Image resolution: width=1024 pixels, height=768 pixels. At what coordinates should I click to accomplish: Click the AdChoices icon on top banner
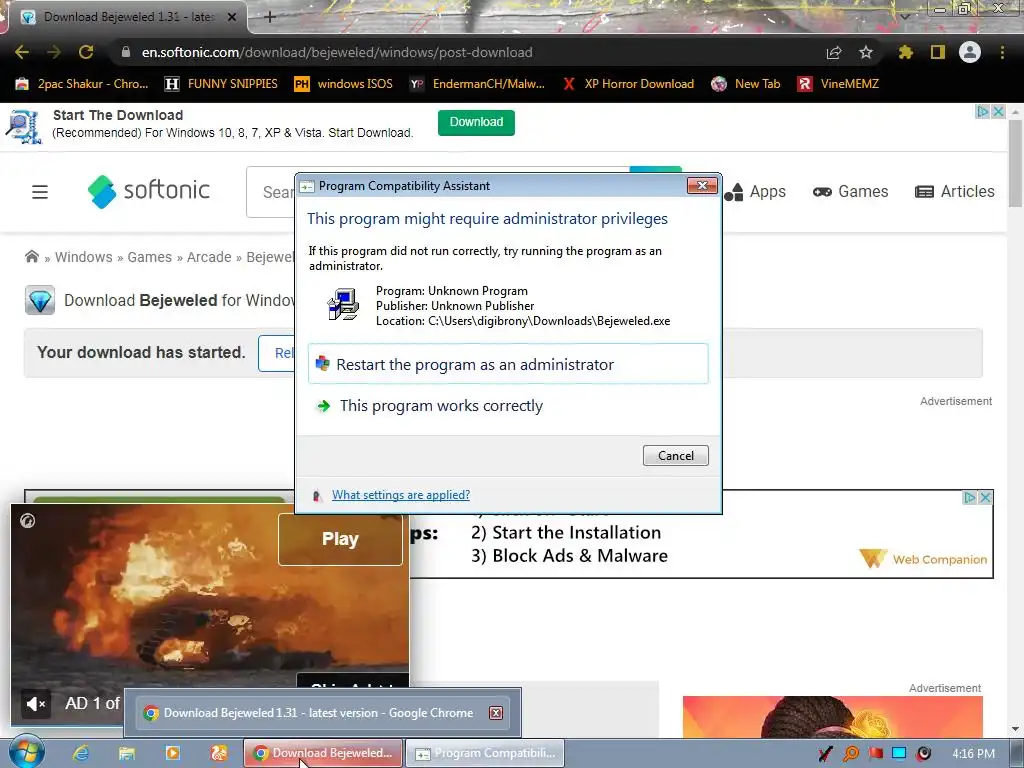(x=983, y=112)
